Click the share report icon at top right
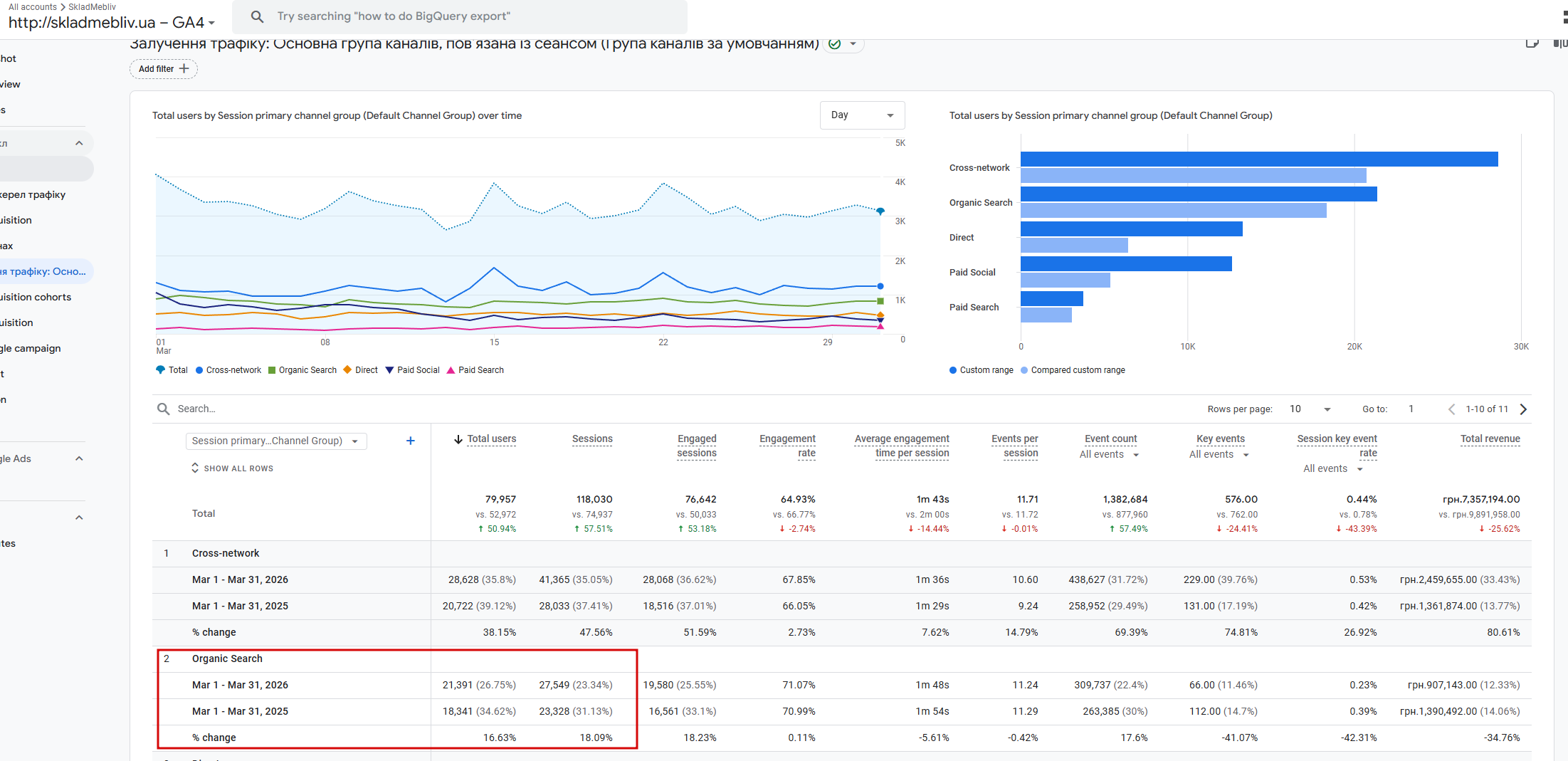This screenshot has width=1568, height=761. 1532,44
